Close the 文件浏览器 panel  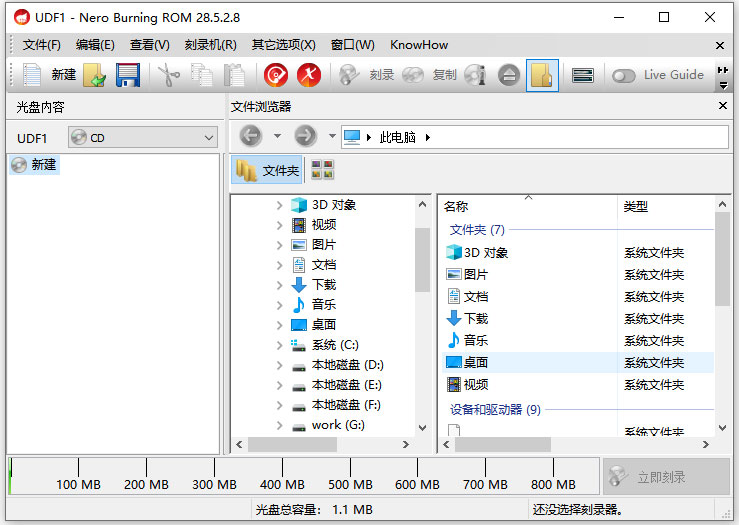[x=723, y=106]
